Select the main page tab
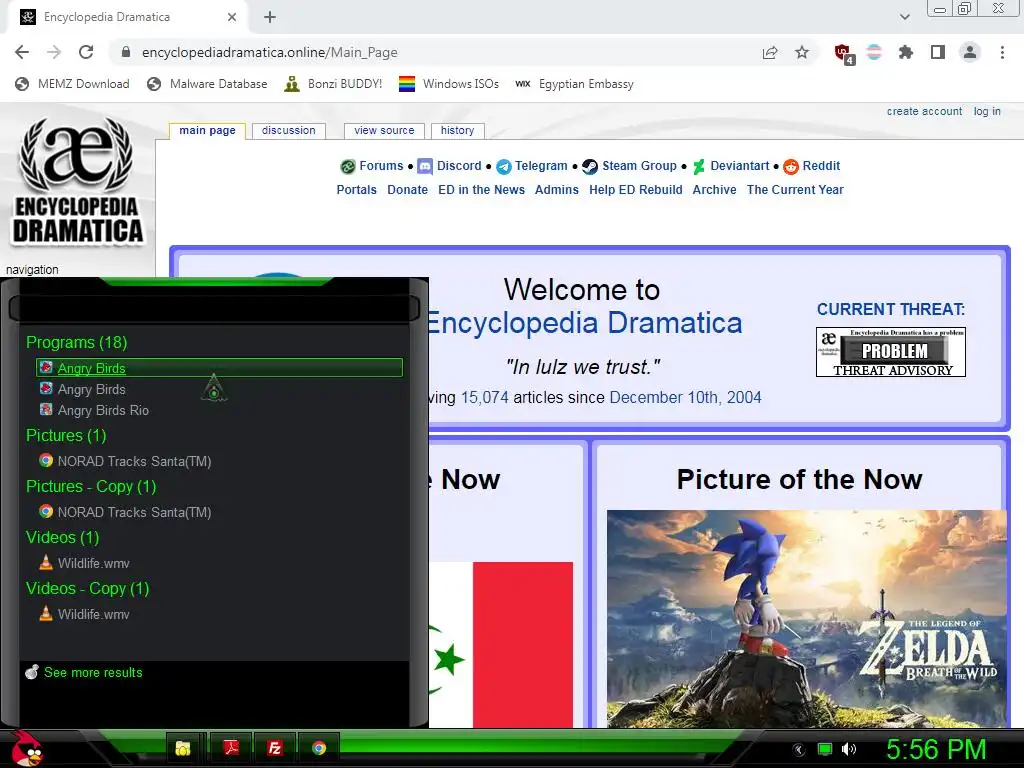Image resolution: width=1024 pixels, height=768 pixels. pos(207,131)
